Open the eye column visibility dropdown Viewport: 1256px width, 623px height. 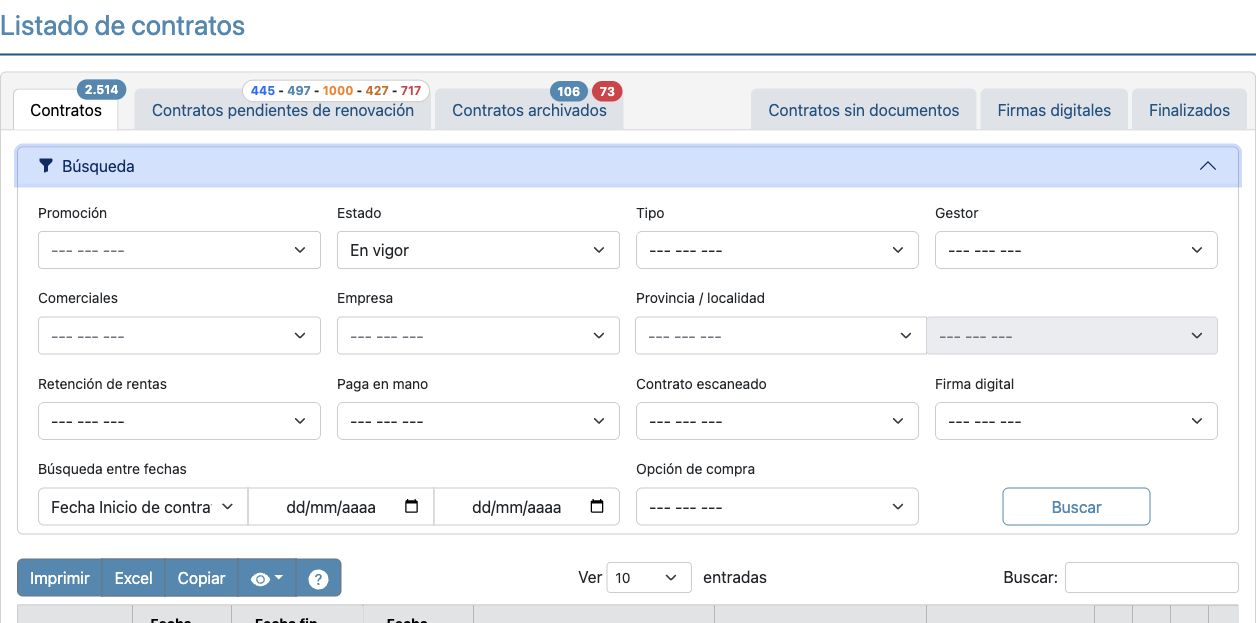click(267, 578)
